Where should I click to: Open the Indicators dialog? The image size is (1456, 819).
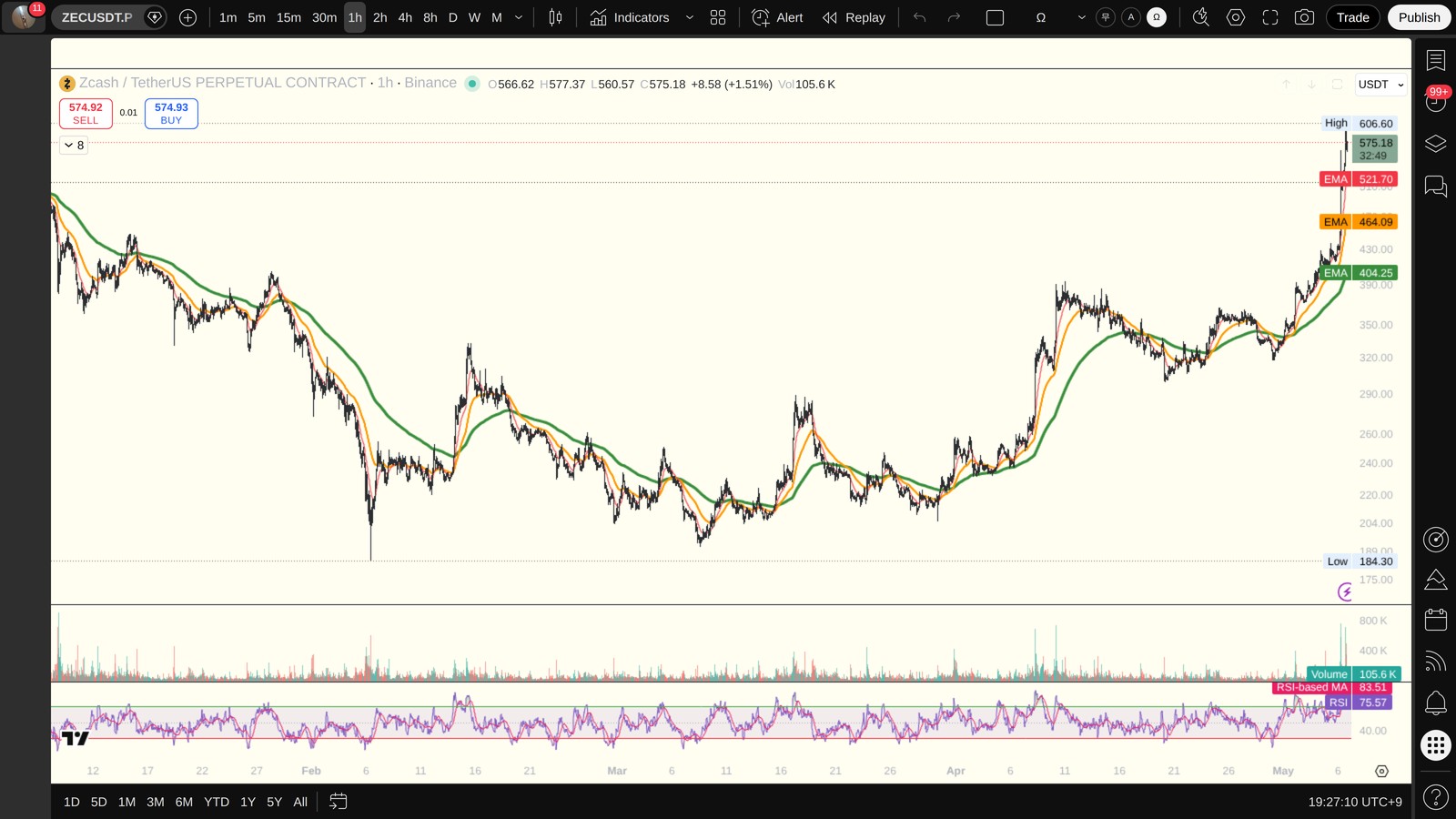click(x=630, y=17)
